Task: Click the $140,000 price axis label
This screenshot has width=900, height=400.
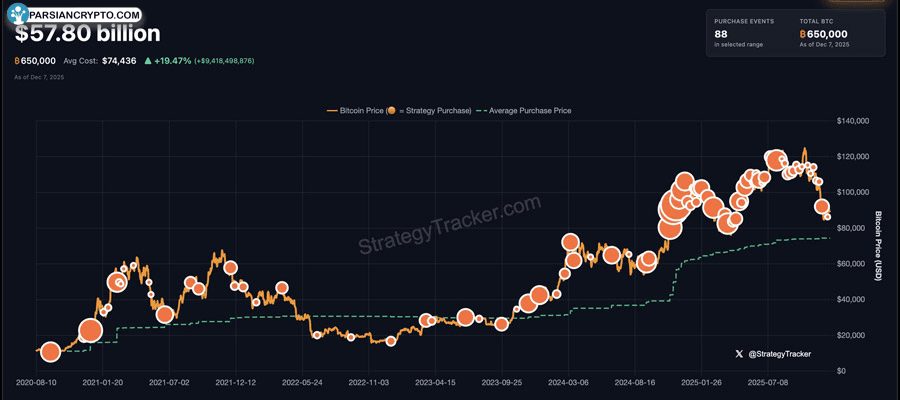Action: click(x=852, y=121)
